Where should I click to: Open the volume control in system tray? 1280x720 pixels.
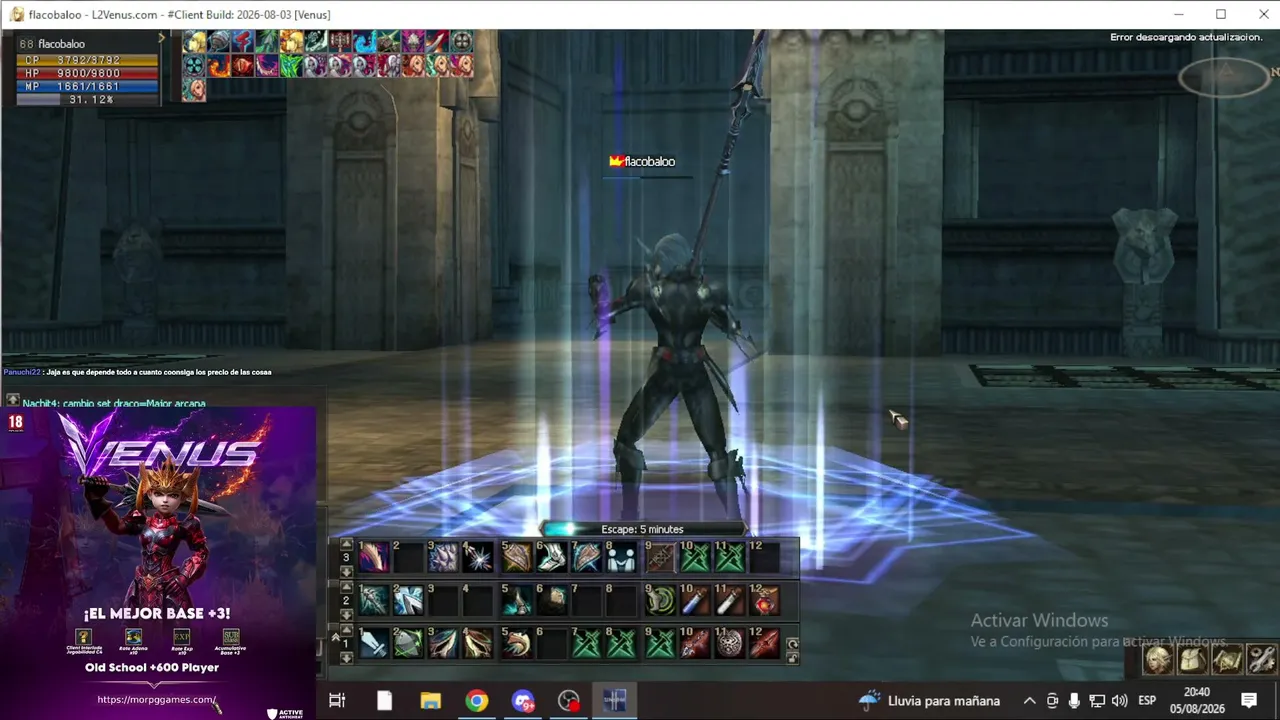pos(1119,700)
